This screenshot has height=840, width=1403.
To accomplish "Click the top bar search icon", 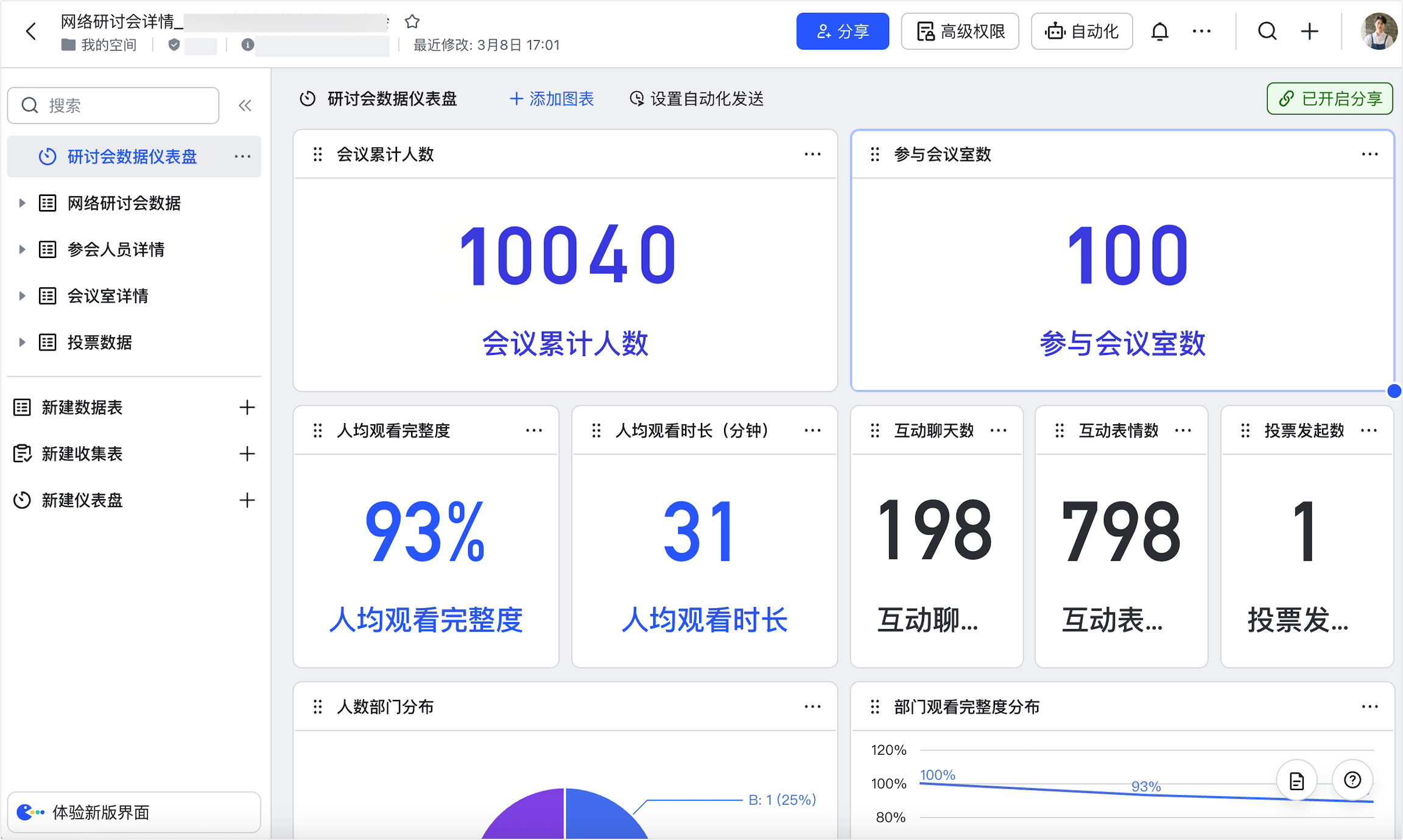I will click(1267, 31).
